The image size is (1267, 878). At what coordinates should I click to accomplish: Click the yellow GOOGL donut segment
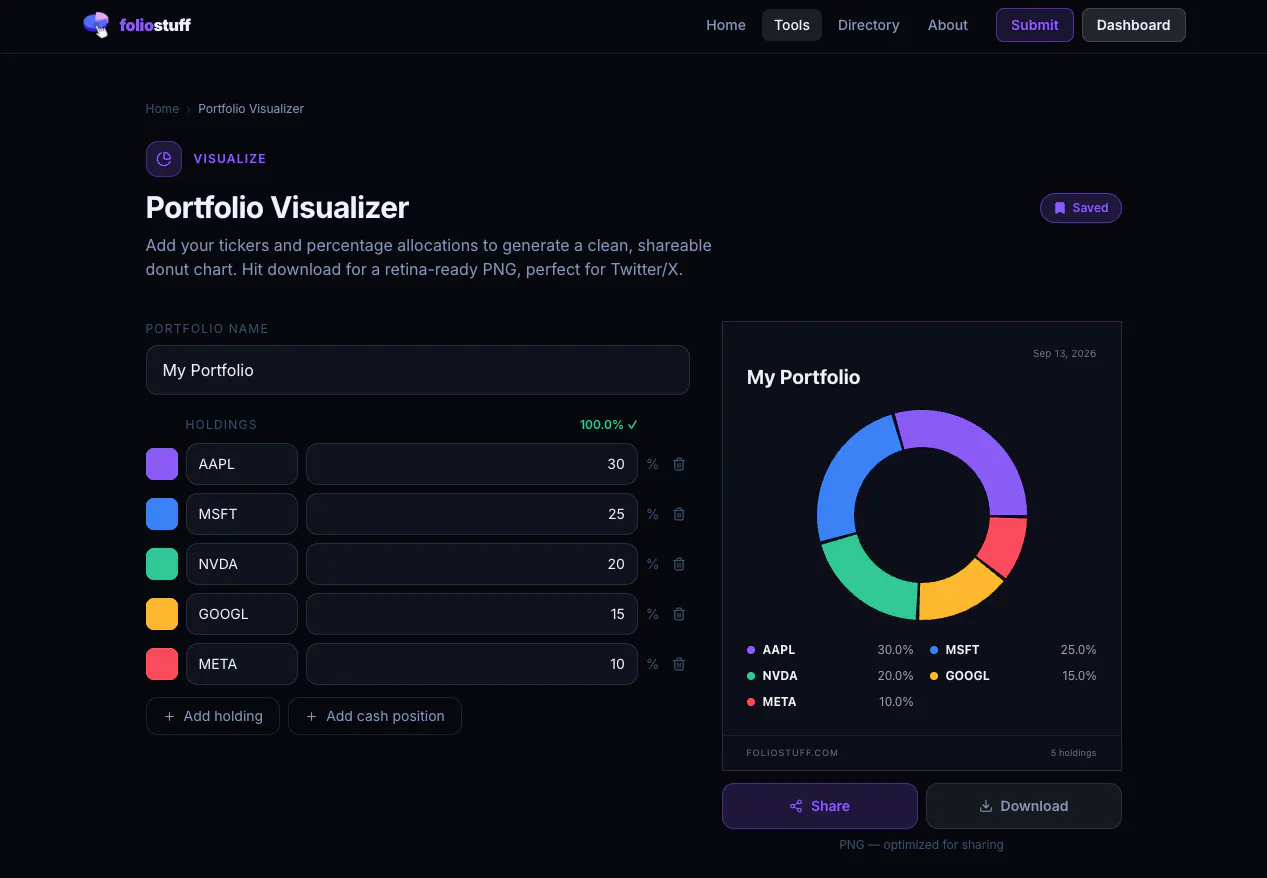[x=958, y=592]
